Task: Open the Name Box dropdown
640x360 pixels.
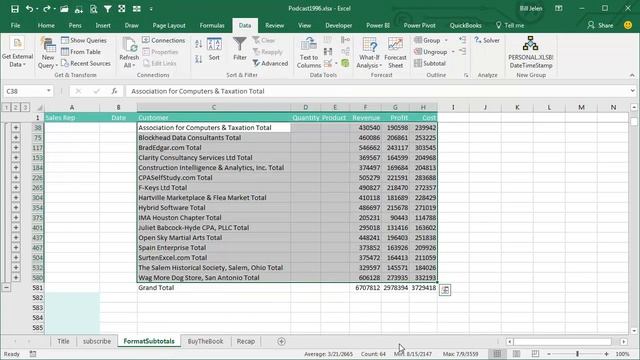Action: click(x=49, y=91)
